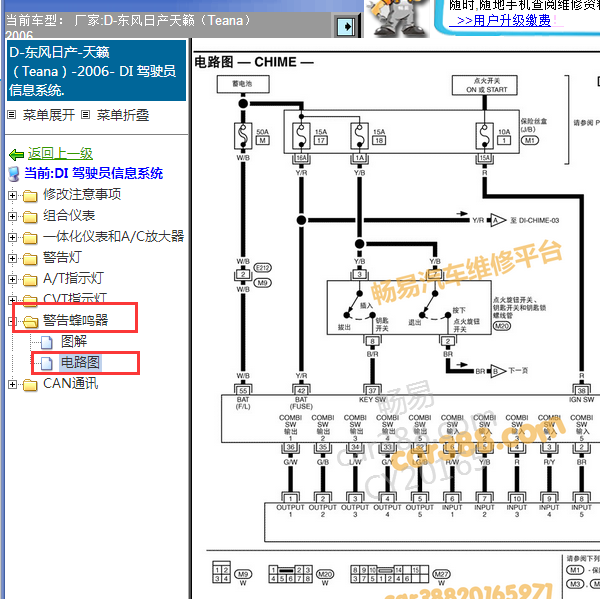Viewport: 600px width, 599px height.
Task: Click the open folder icon for 警告蜂鸣器
Action: point(31,322)
